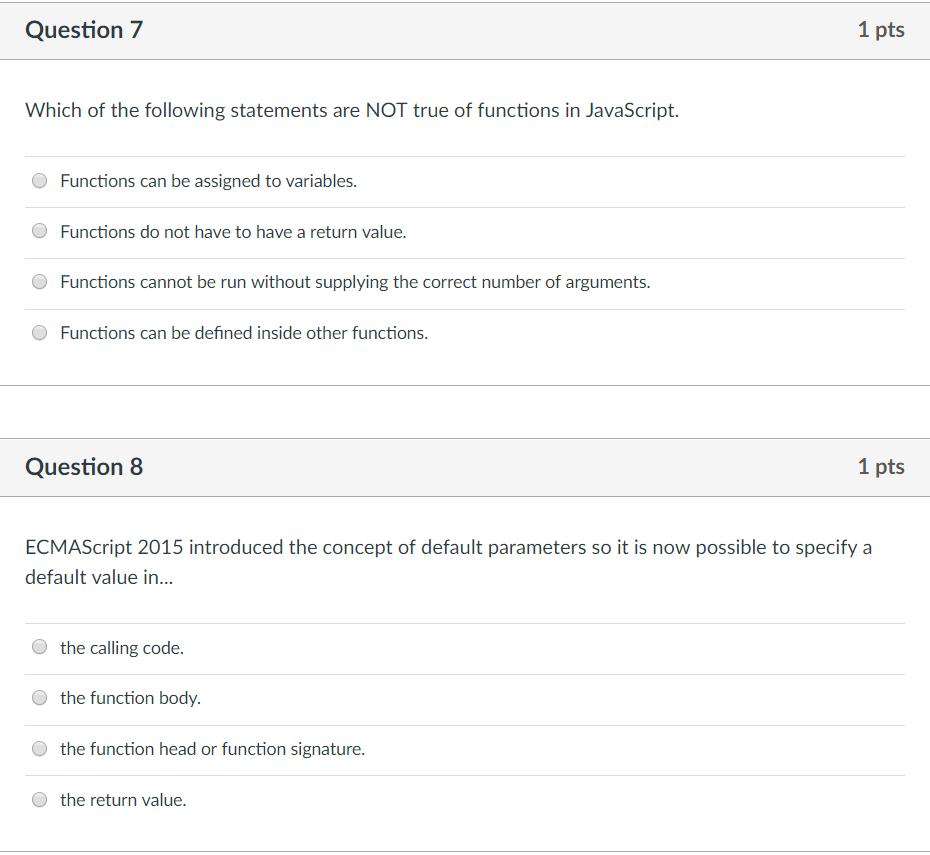
Task: Choose the option about supplying correct number of arguments
Action: (x=39, y=281)
